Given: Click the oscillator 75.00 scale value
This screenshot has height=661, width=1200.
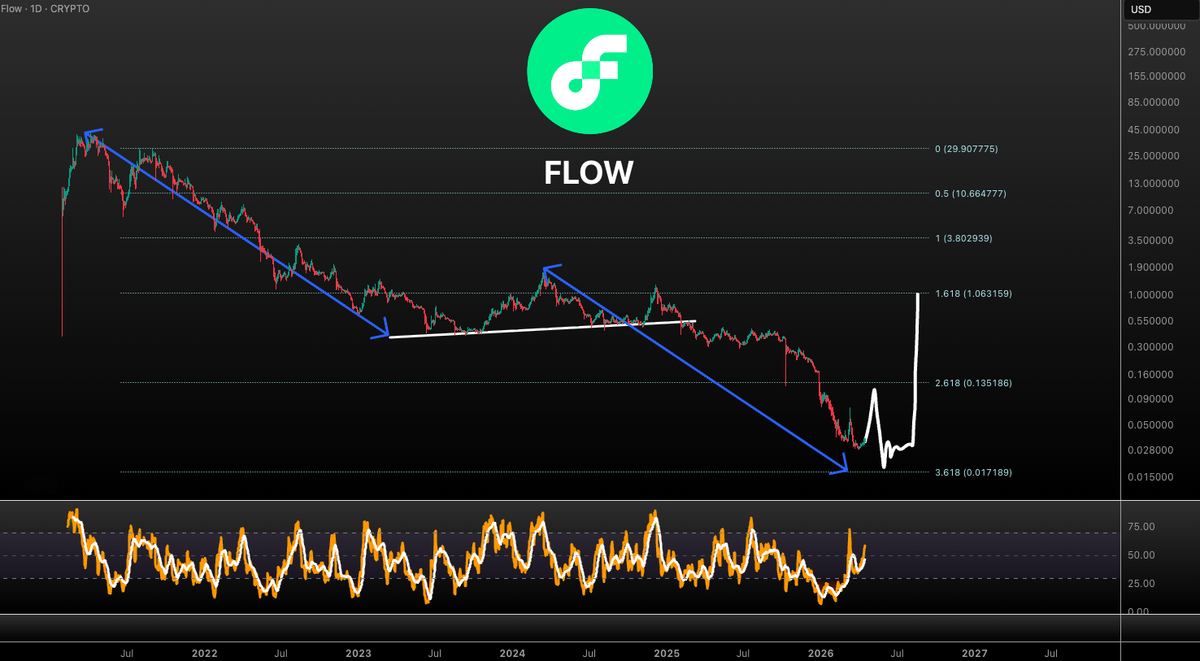Looking at the screenshot, I should [x=1142, y=527].
